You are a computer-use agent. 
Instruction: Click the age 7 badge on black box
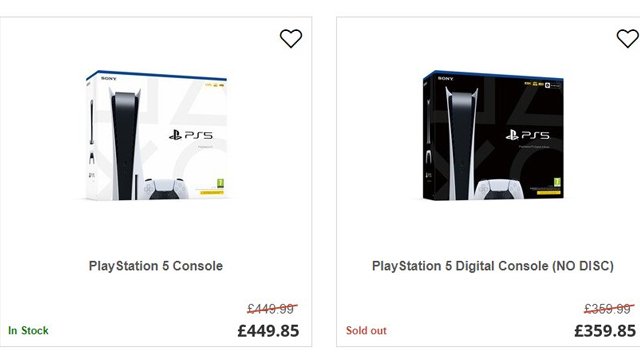click(x=557, y=182)
